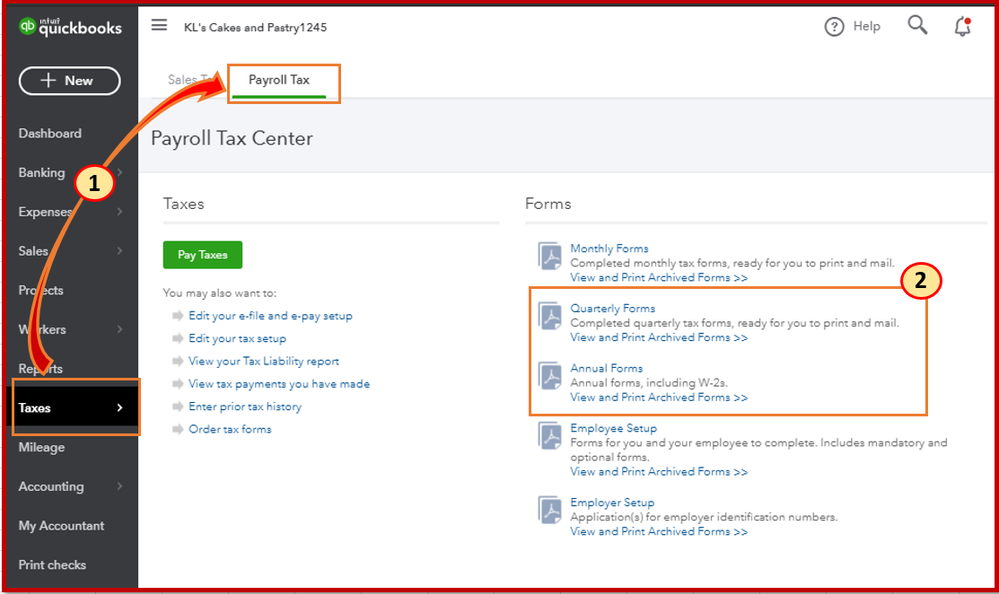
Task: Open the Quarterly Forms link
Action: click(612, 308)
